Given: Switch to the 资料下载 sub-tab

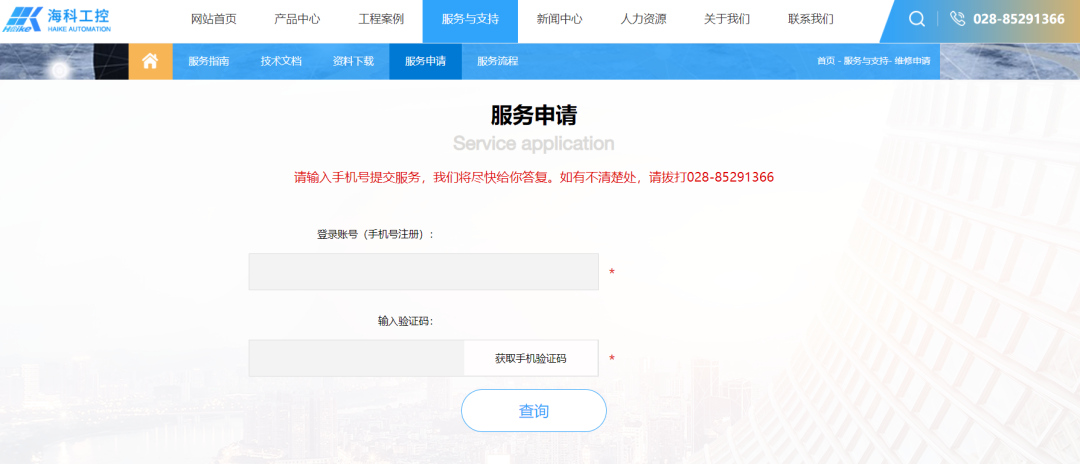Looking at the screenshot, I should tap(353, 61).
